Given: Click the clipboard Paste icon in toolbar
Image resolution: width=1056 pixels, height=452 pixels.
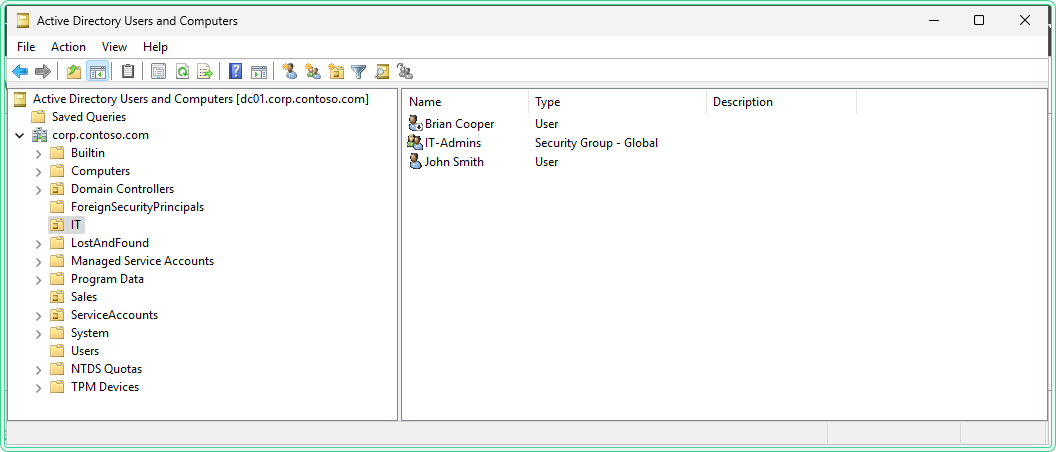Looking at the screenshot, I should 128,71.
